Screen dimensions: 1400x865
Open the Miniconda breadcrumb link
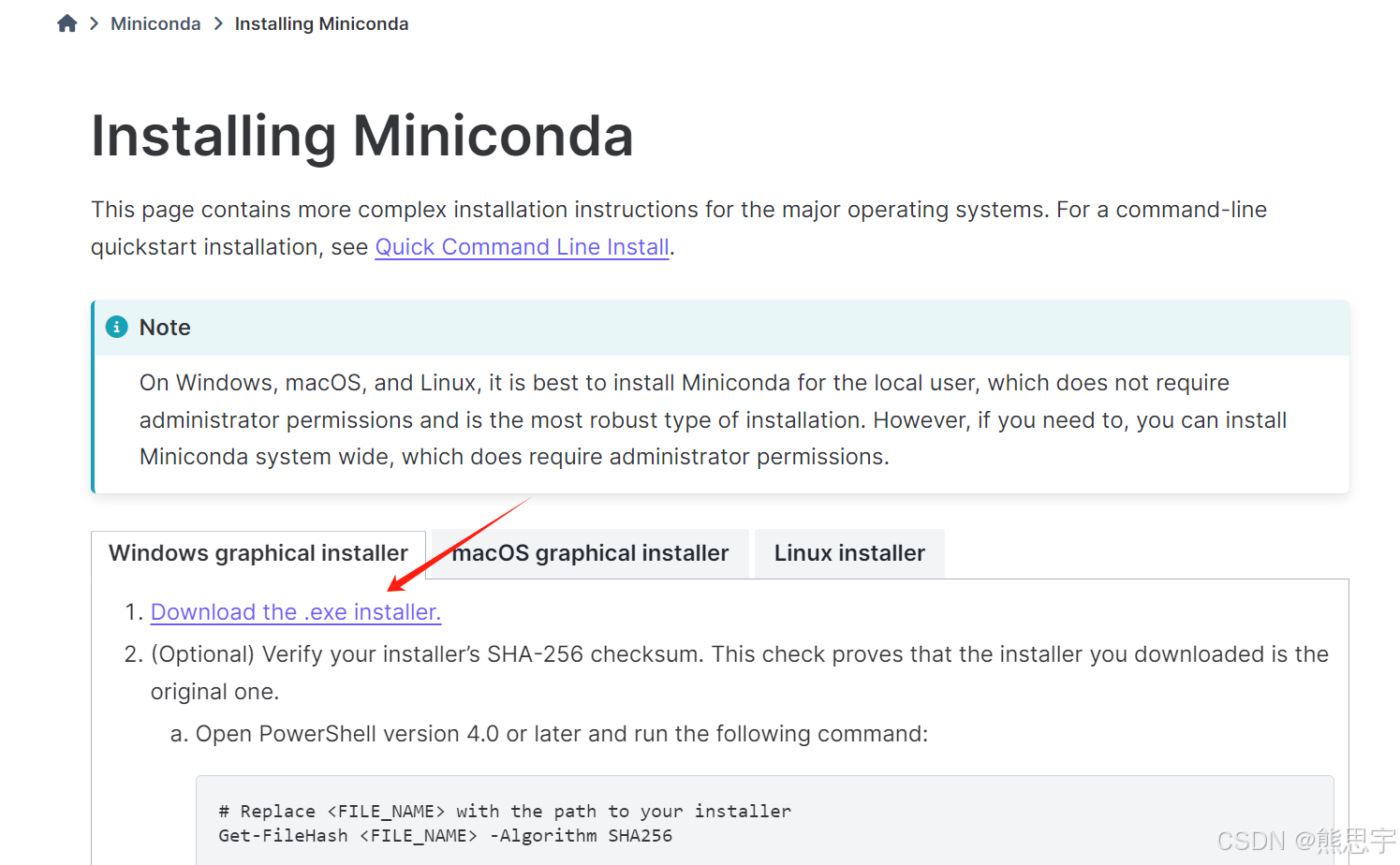[x=155, y=23]
